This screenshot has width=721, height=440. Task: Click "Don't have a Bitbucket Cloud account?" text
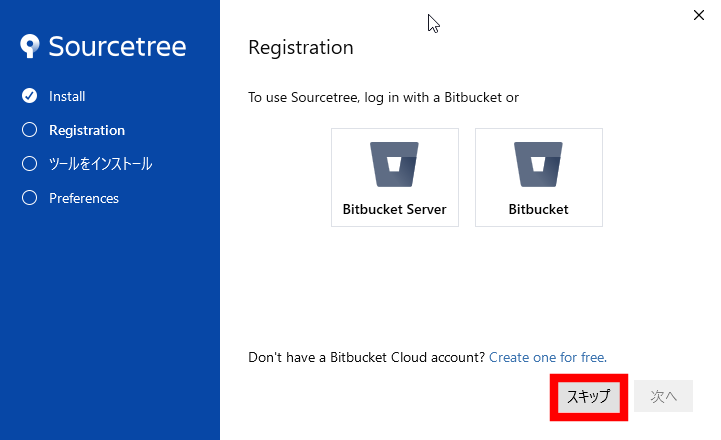[x=366, y=357]
